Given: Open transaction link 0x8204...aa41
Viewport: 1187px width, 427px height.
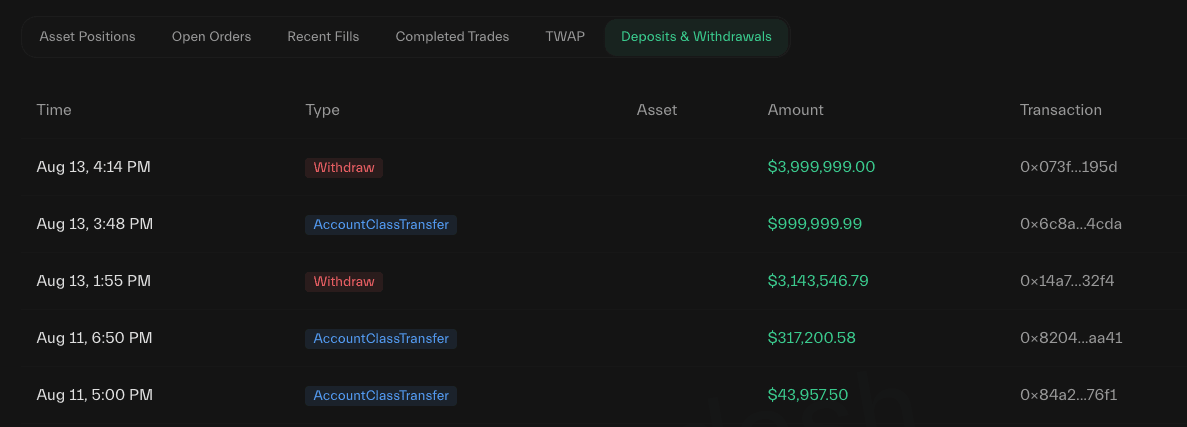Looking at the screenshot, I should point(1070,338).
